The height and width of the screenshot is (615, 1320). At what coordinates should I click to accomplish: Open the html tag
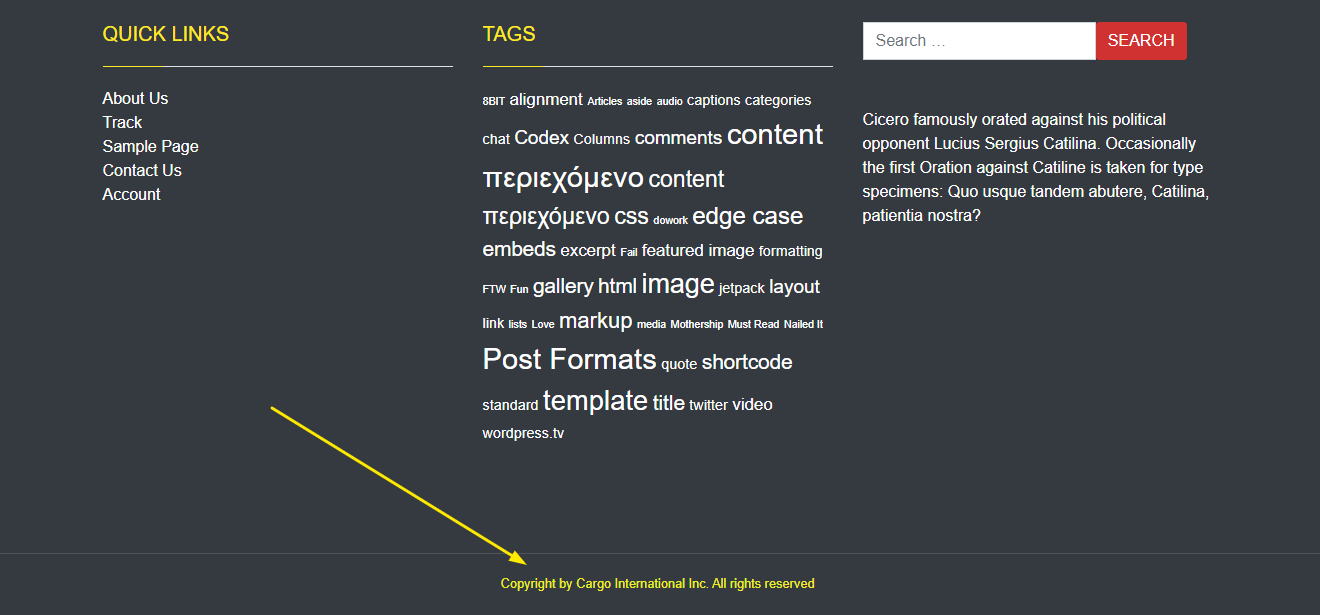tap(617, 286)
